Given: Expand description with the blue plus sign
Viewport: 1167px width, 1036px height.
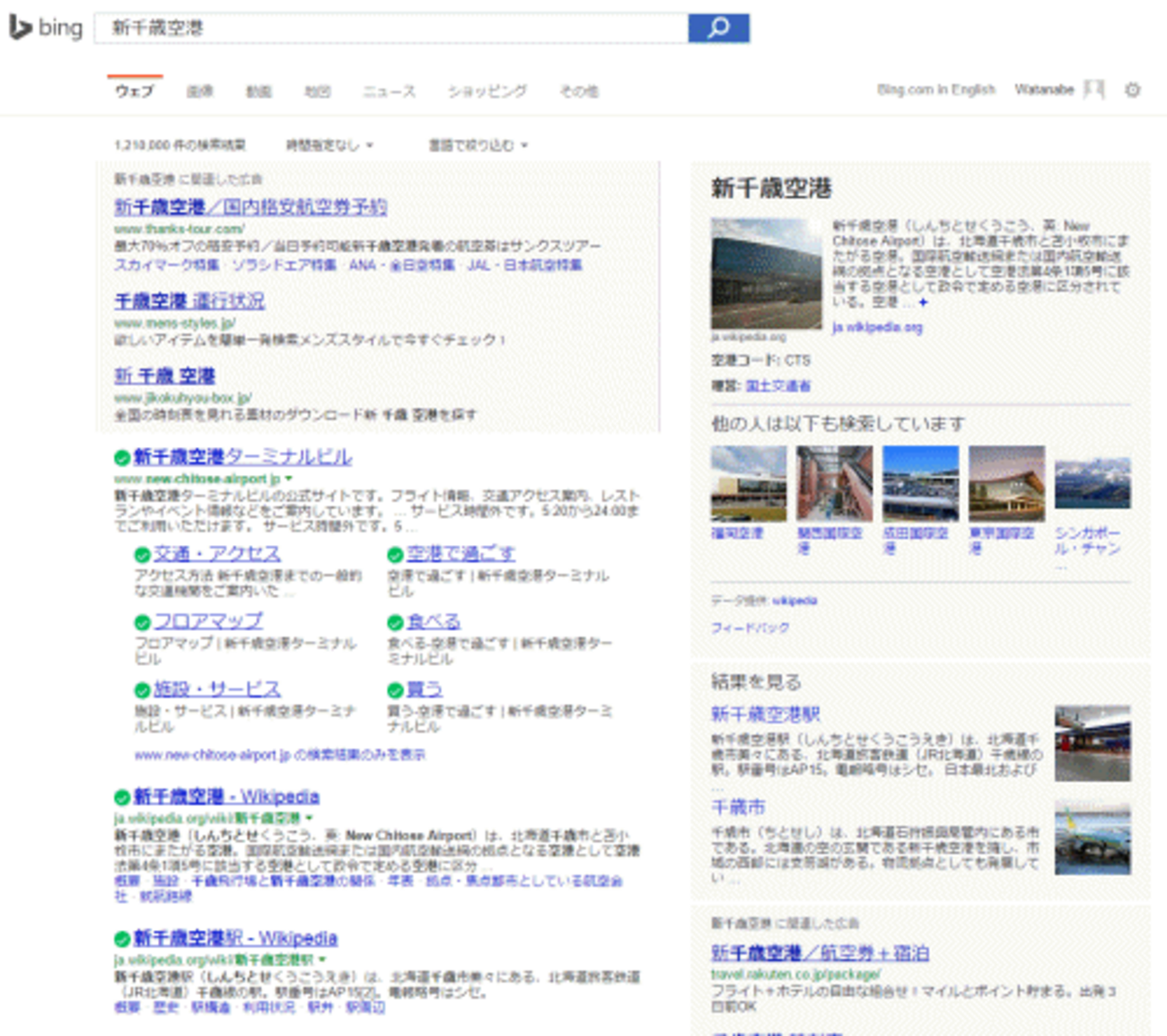Looking at the screenshot, I should click(x=923, y=303).
